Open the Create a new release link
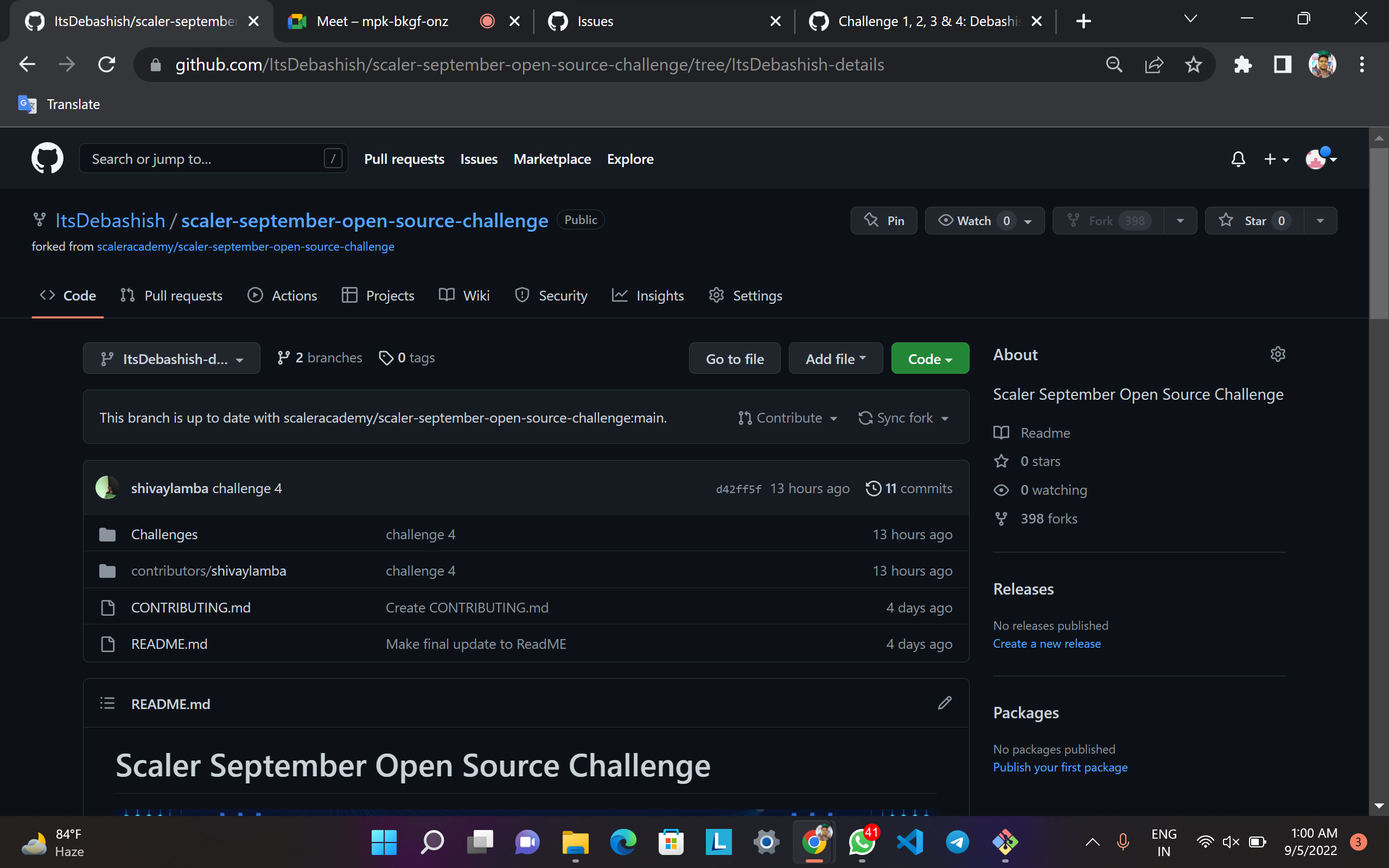Image resolution: width=1389 pixels, height=868 pixels. point(1046,643)
